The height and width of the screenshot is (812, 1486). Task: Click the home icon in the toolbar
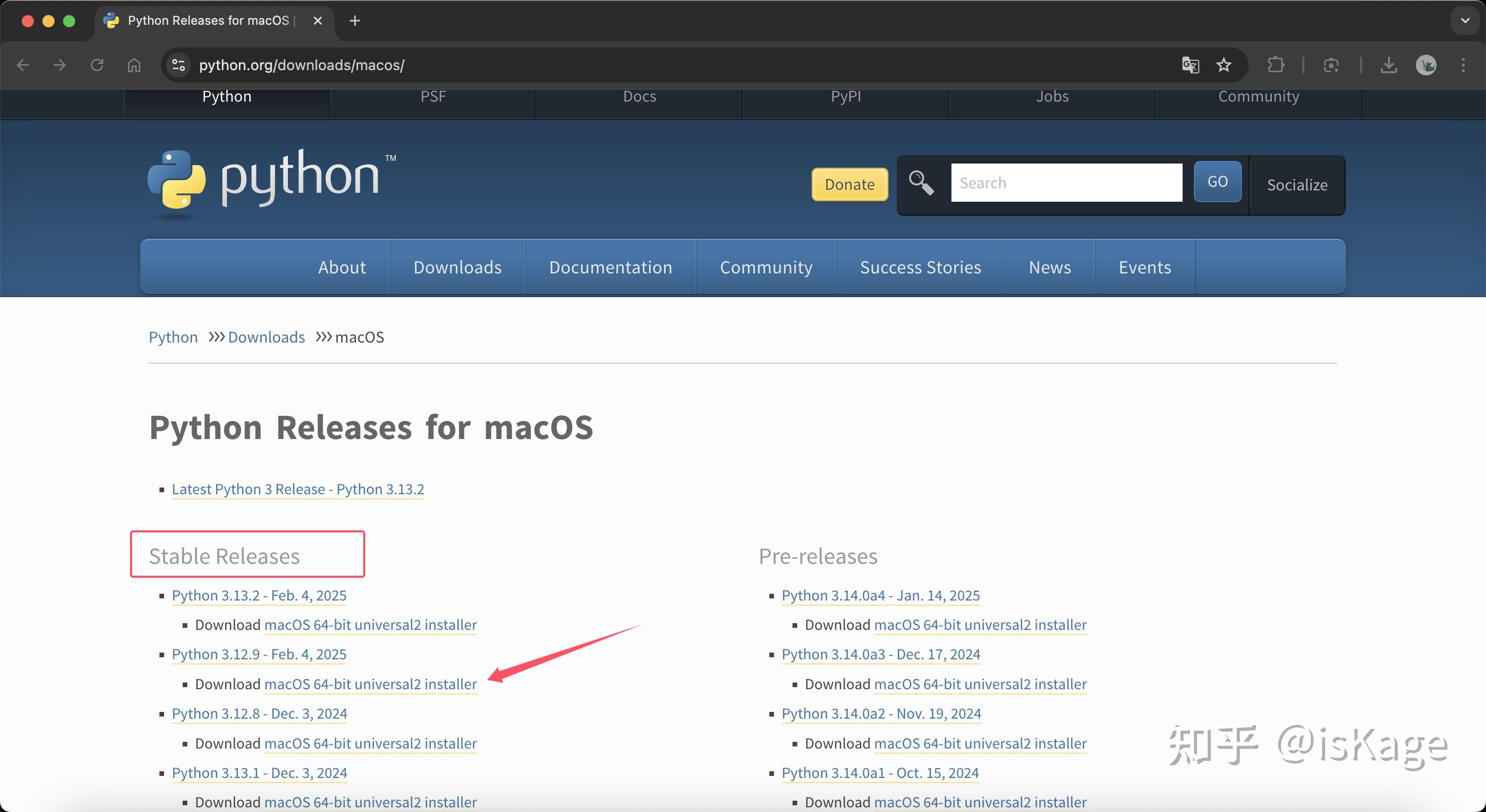134,64
